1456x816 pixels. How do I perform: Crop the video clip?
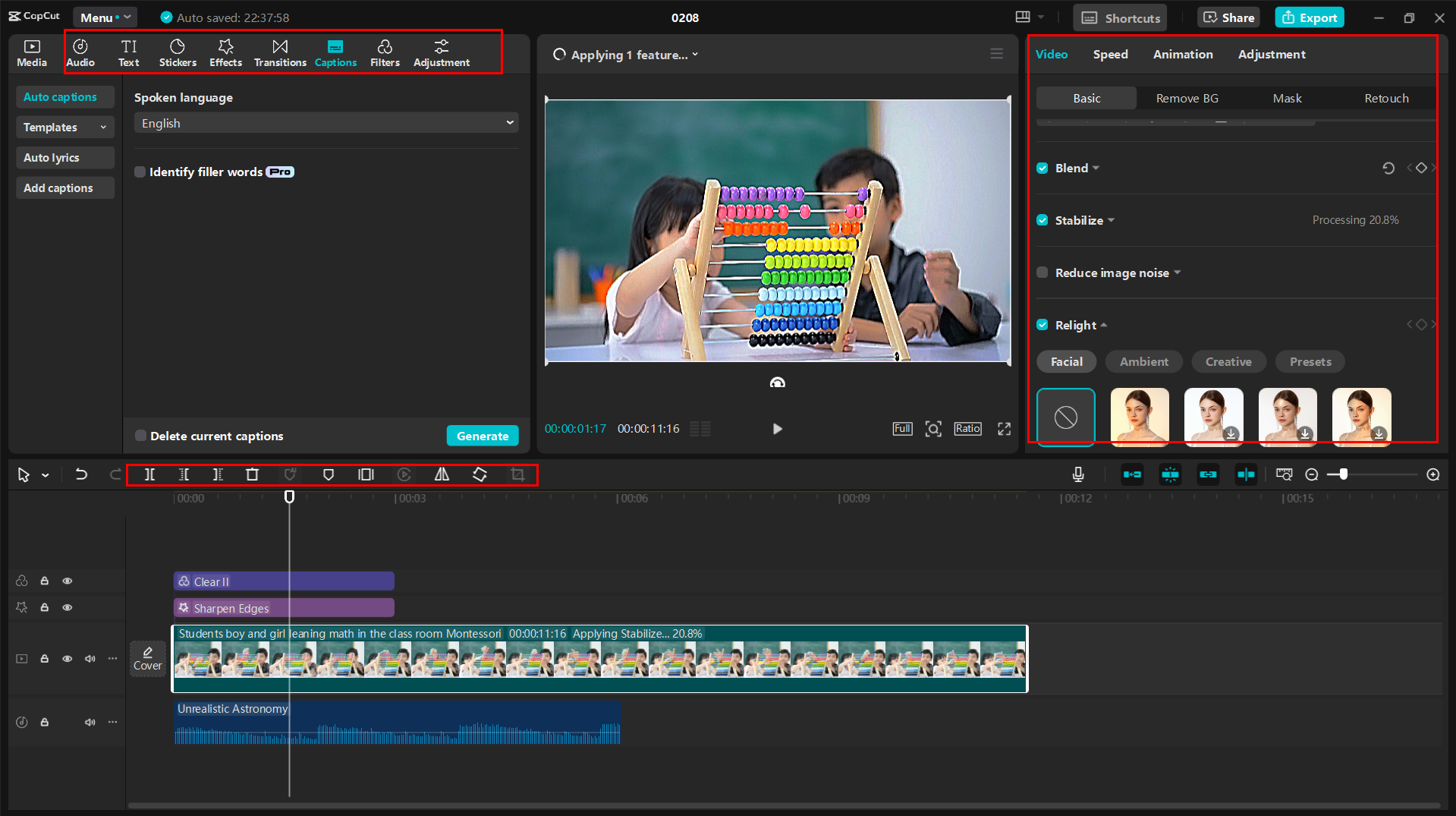pyautogui.click(x=518, y=474)
